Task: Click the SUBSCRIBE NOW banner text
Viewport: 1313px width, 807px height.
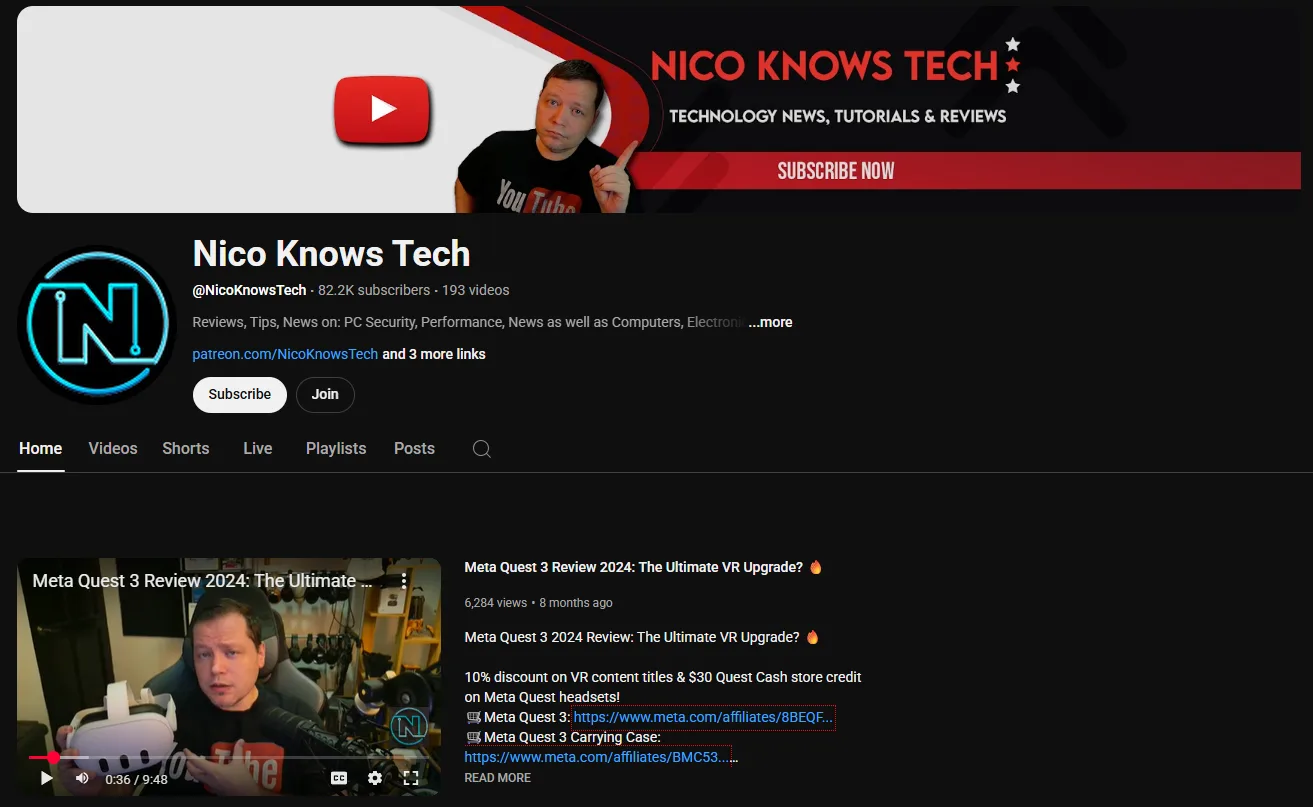Action: click(836, 171)
